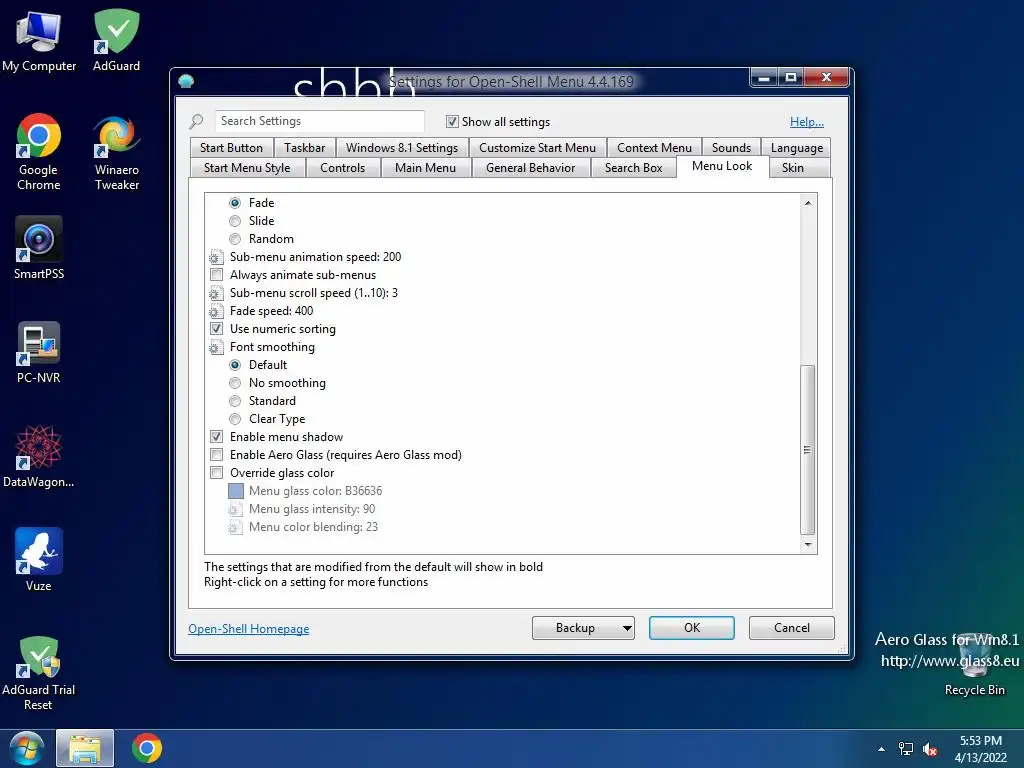Screen dimensions: 1024x768
Task: Click the scrollbar down arrow
Action: point(808,545)
